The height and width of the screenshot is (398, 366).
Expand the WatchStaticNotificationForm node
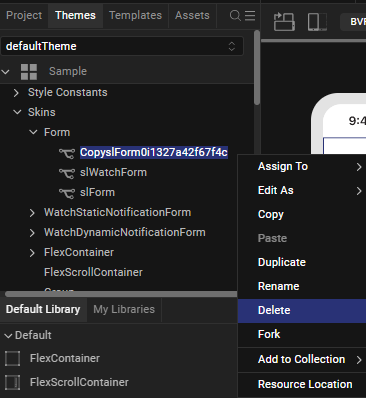pyautogui.click(x=32, y=213)
